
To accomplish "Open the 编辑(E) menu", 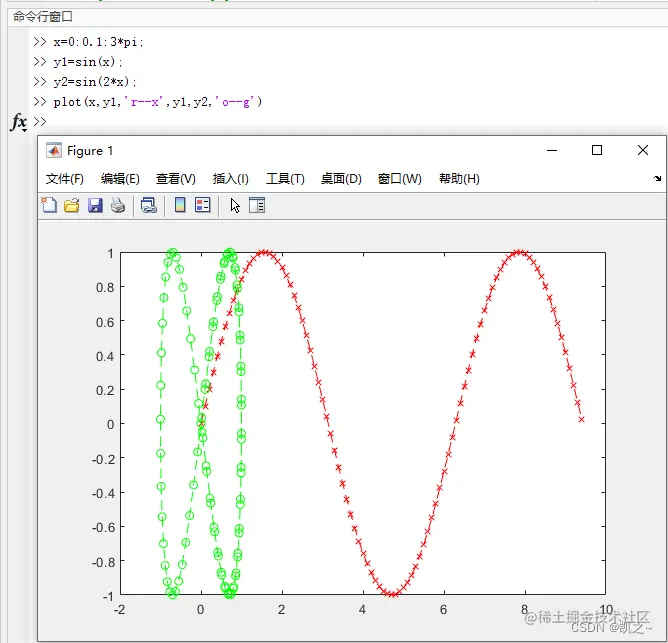I will [120, 179].
